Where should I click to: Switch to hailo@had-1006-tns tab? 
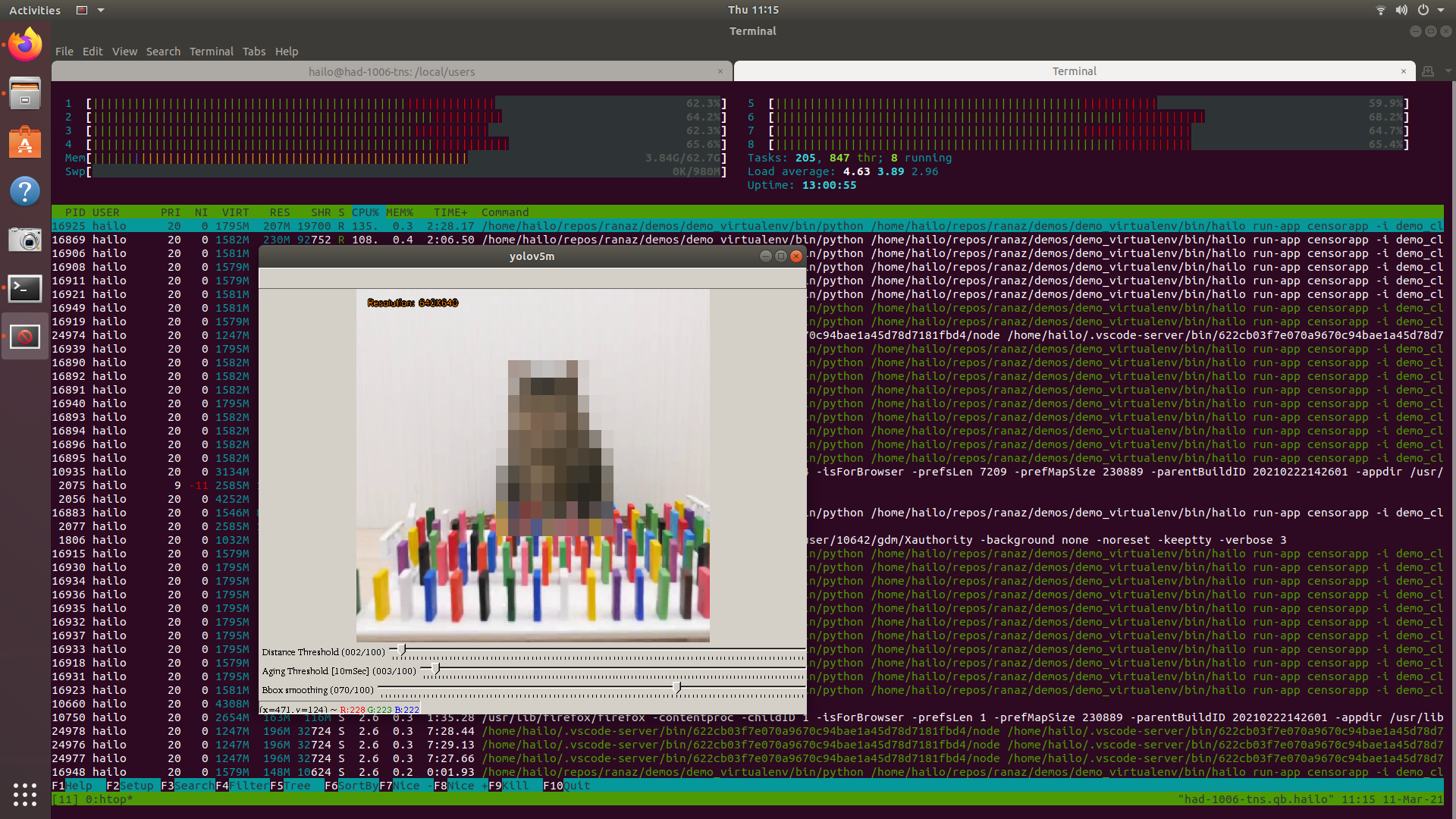(x=391, y=71)
